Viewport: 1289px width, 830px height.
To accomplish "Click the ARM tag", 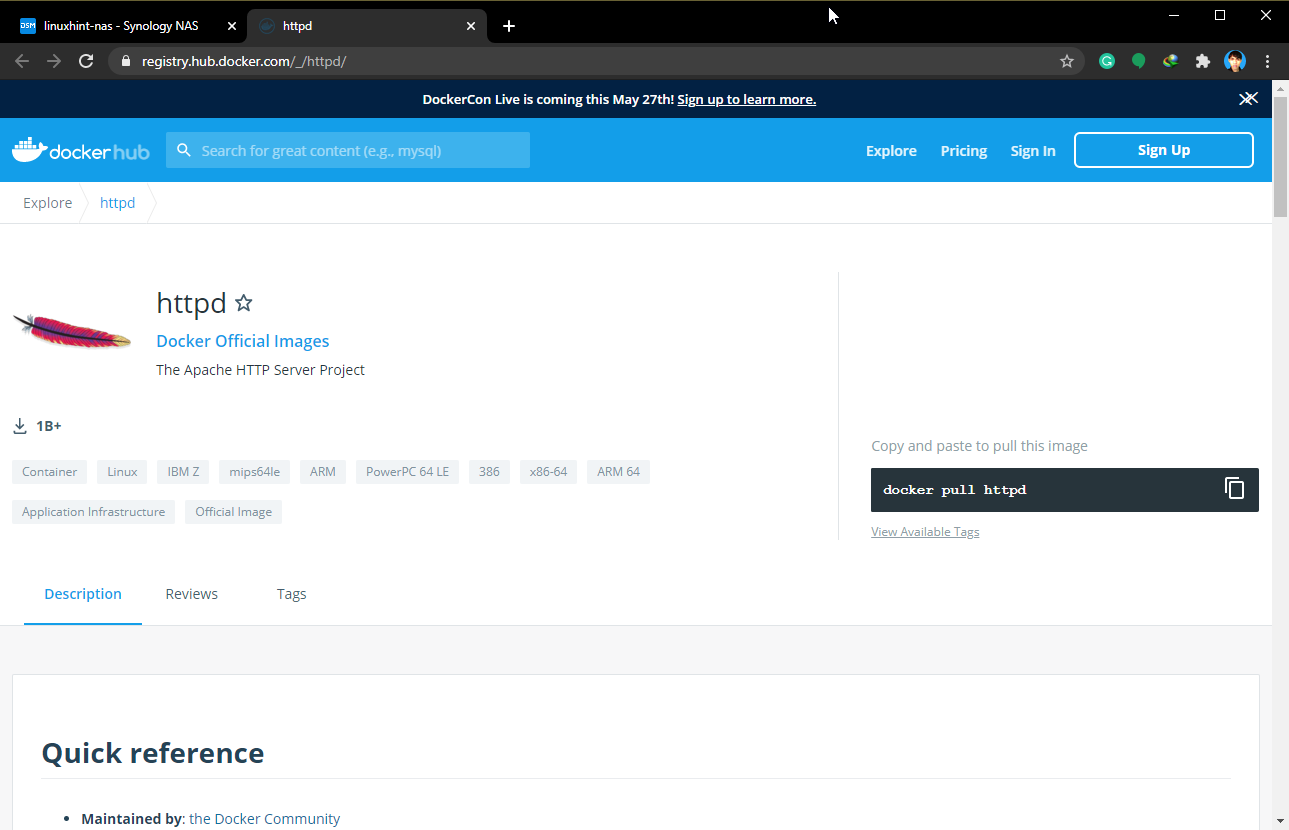I will 323,472.
